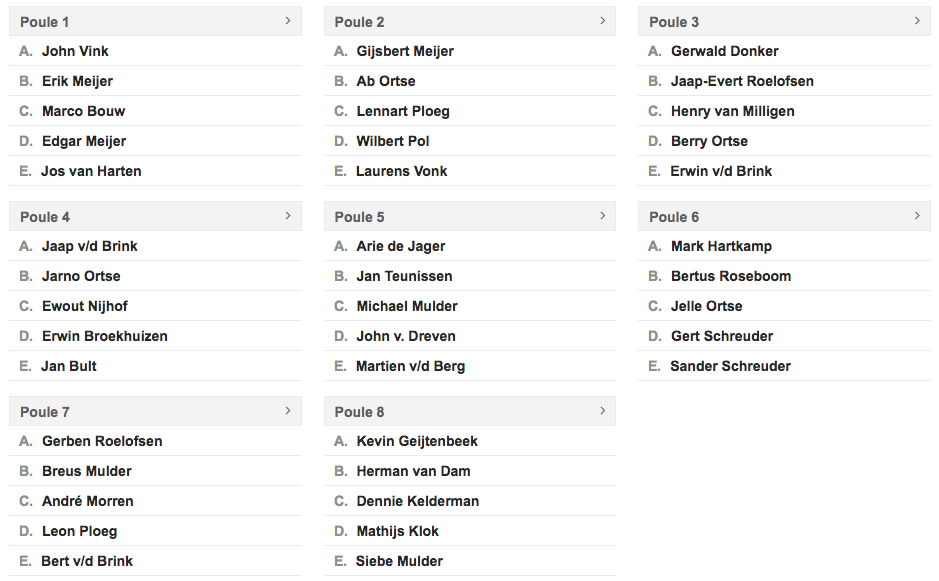
Task: Choose Jaap-Evert Roelofsen in Poule 3
Action: click(x=742, y=81)
